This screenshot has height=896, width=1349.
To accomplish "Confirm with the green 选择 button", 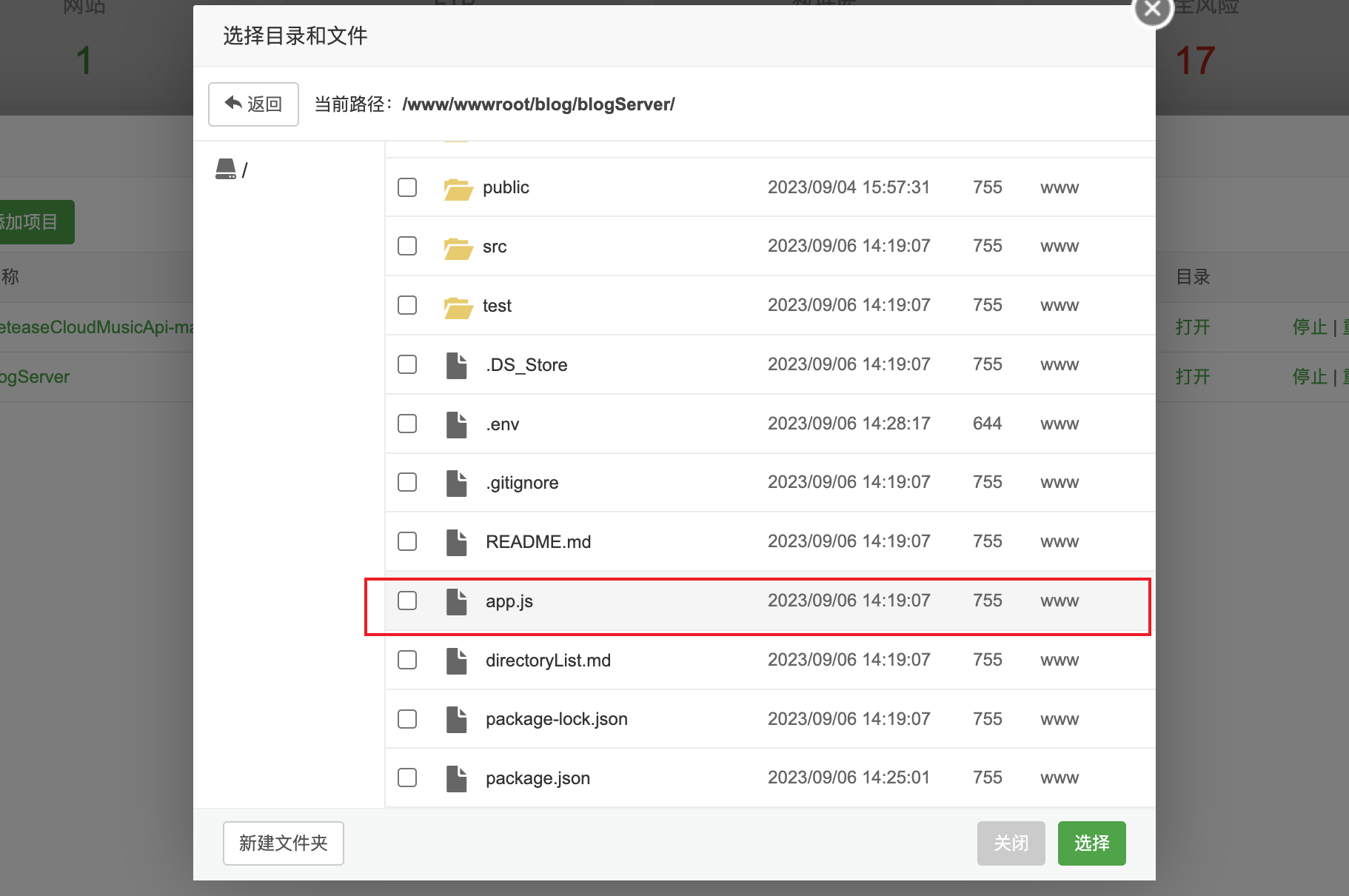I will pos(1092,843).
